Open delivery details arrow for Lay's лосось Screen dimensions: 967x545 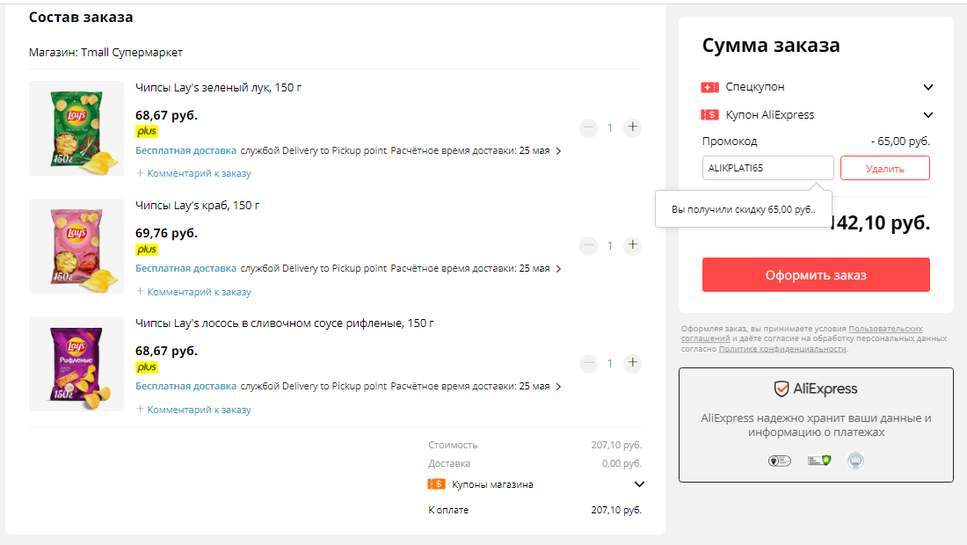point(558,387)
